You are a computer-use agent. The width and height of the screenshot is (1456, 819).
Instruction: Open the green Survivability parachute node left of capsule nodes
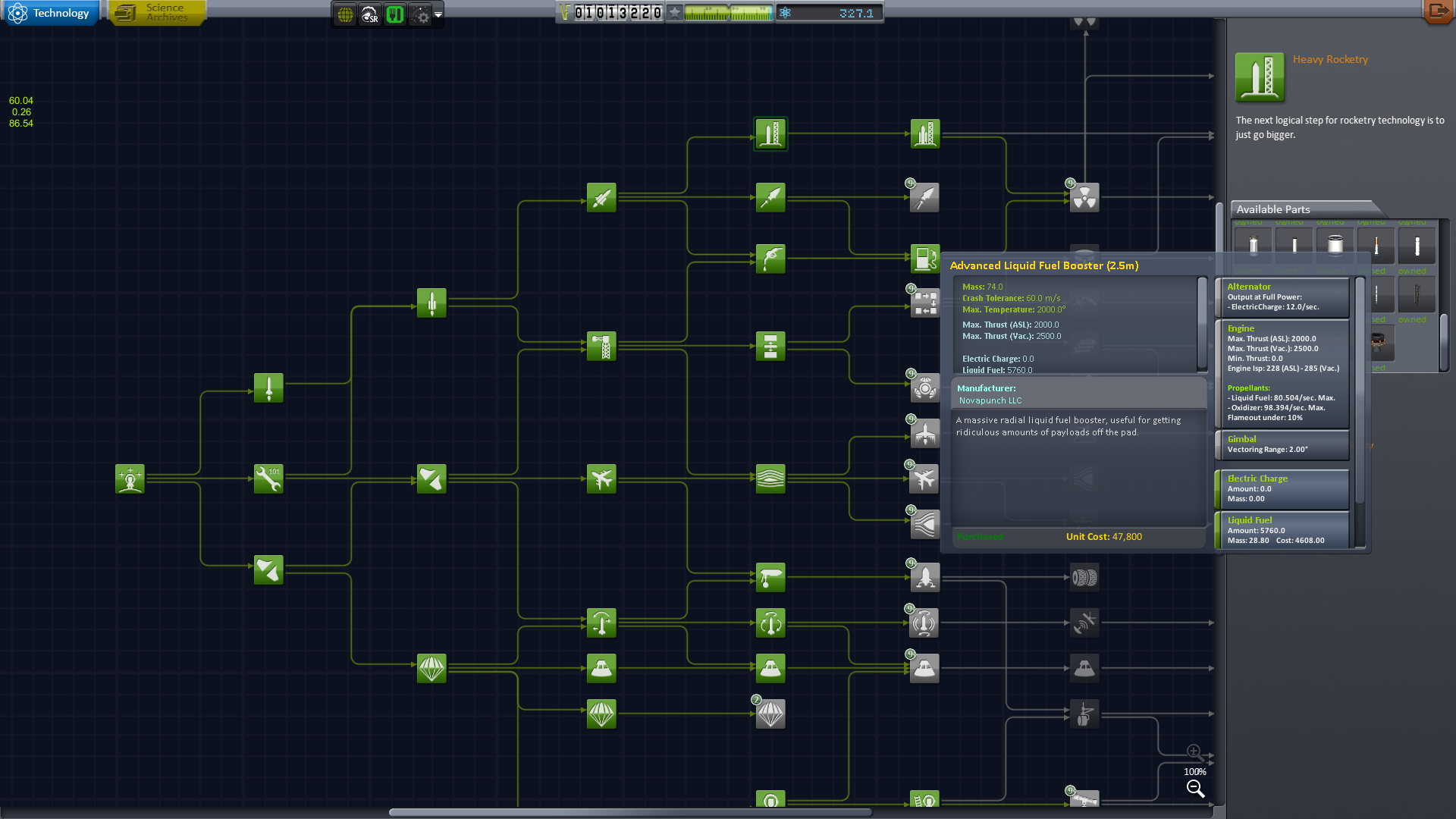(431, 669)
